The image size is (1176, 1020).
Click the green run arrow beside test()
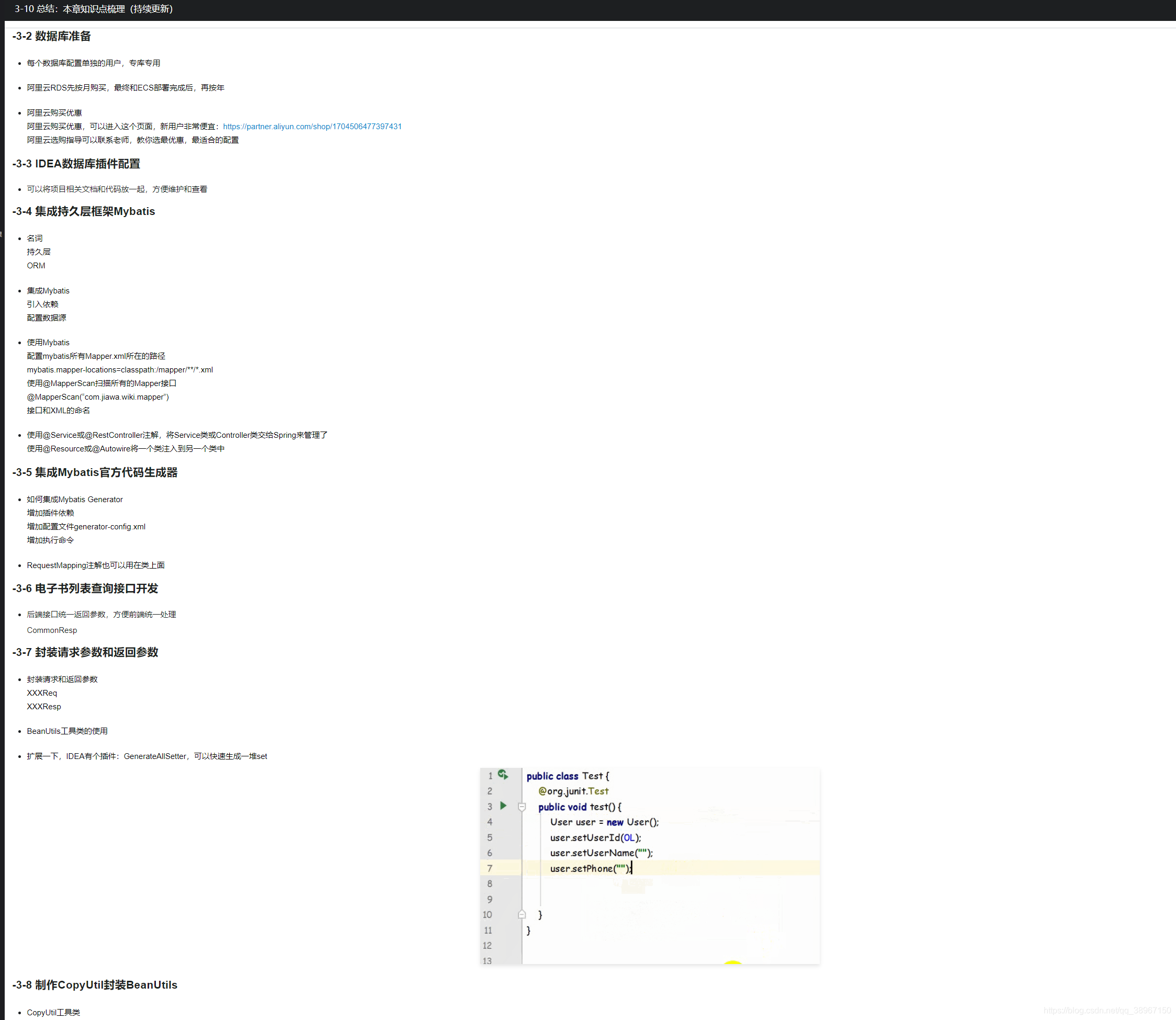[x=503, y=806]
